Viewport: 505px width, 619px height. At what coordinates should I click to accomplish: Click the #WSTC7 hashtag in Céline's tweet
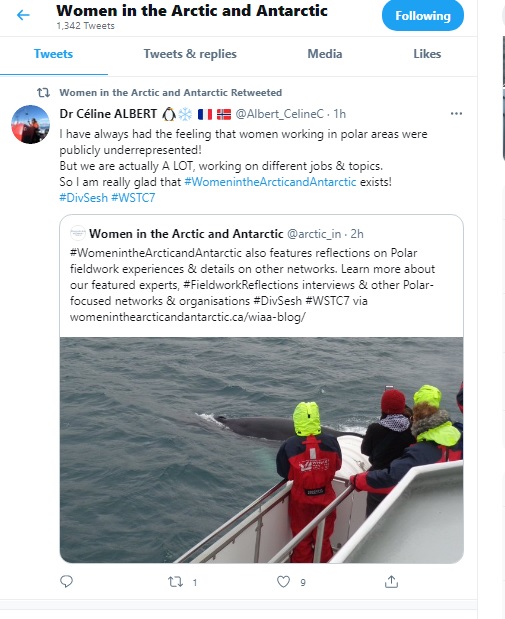tap(133, 198)
